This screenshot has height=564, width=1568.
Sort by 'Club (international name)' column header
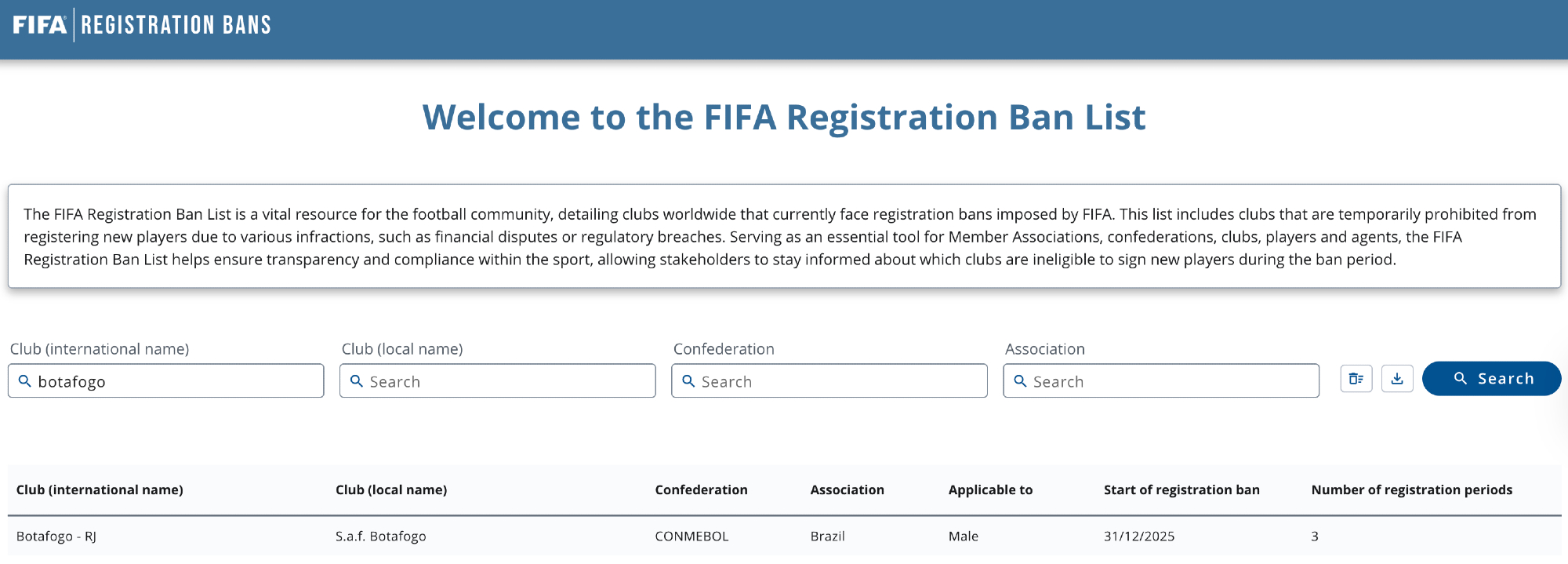pos(100,489)
